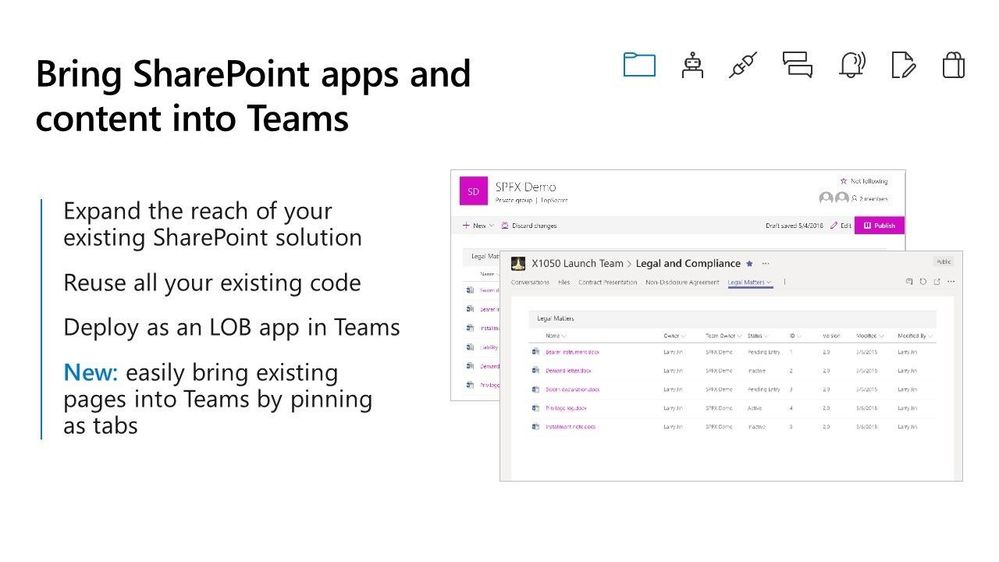This screenshot has width=999, height=562.
Task: Open the more options ellipsis beside channel name
Action: (766, 263)
